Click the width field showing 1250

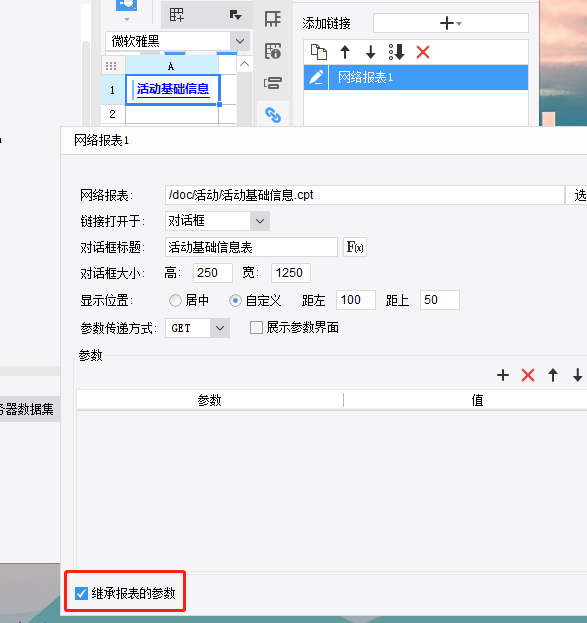pos(291,273)
